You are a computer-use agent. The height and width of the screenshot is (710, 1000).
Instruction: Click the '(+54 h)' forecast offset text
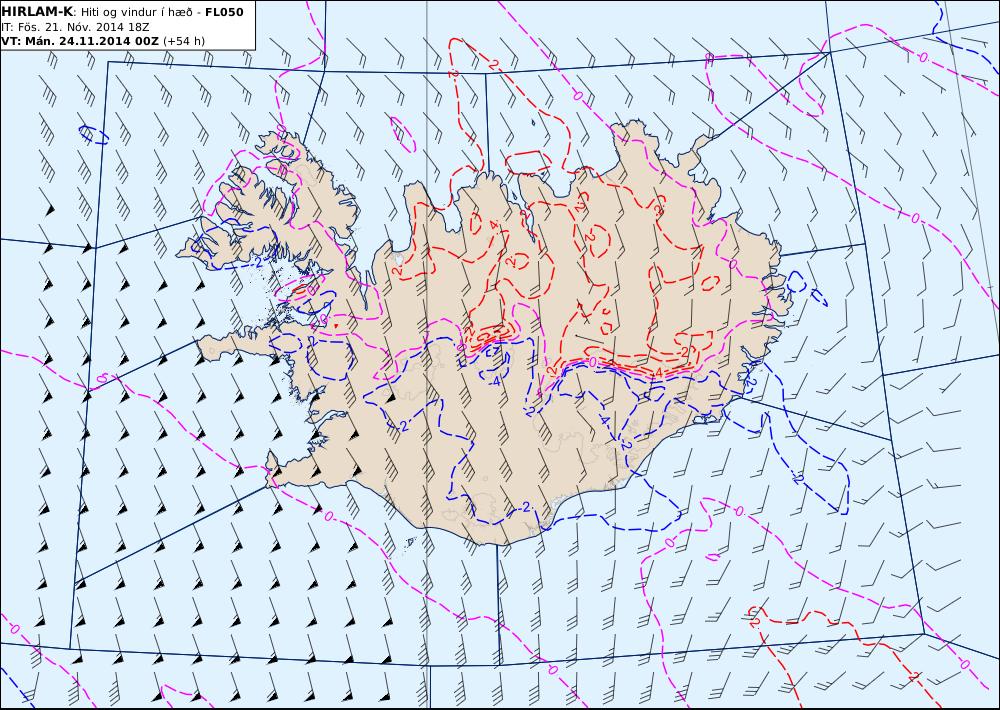(184, 41)
